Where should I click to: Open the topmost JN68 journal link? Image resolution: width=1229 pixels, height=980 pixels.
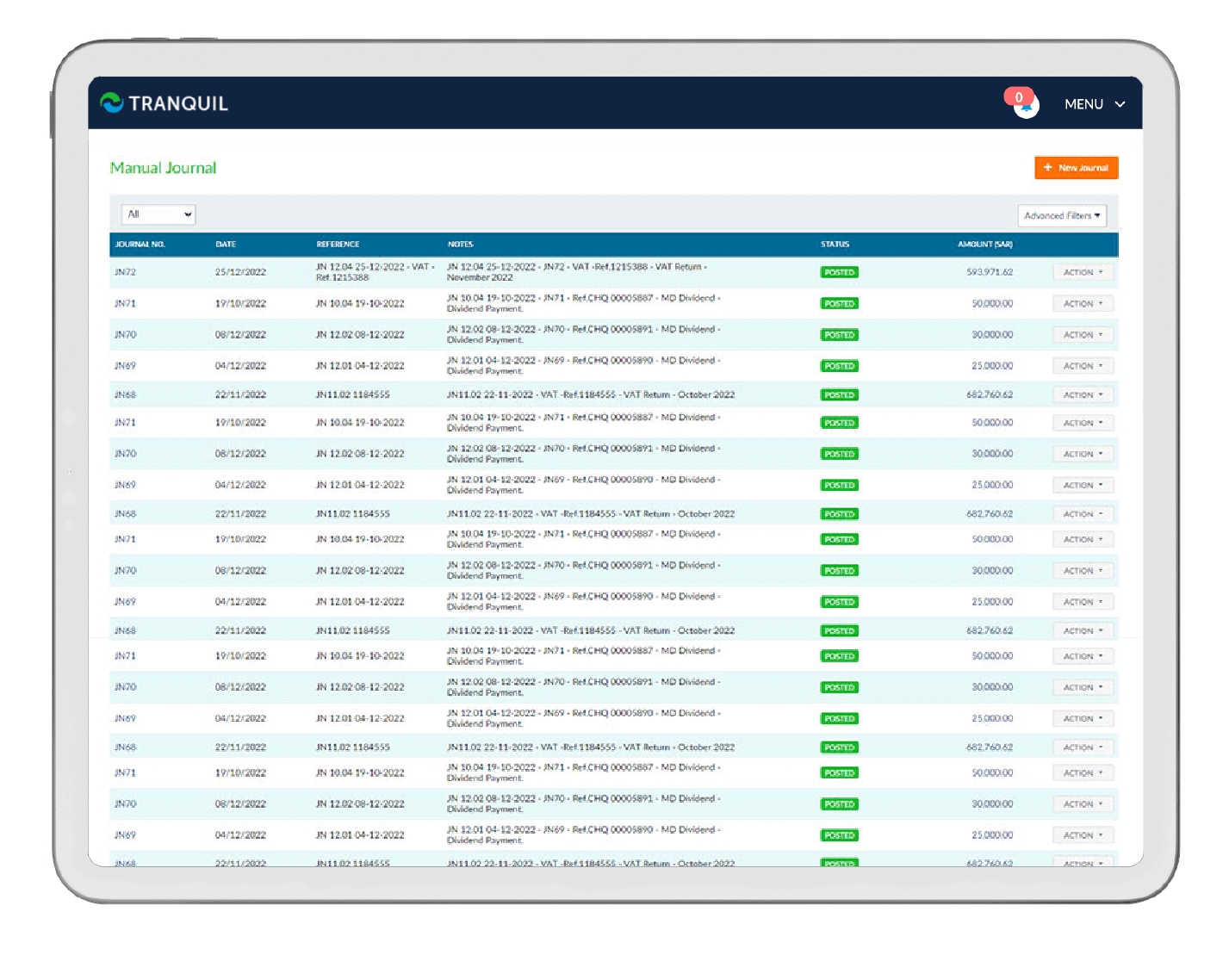pos(125,394)
